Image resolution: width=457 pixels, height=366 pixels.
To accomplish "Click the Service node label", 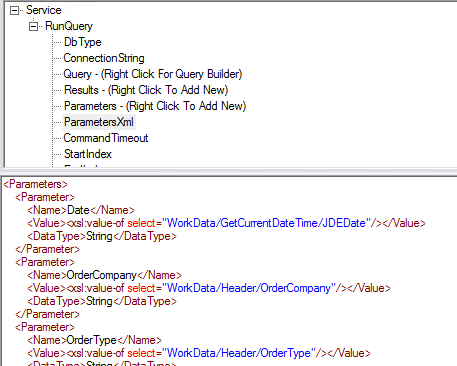I will (44, 10).
